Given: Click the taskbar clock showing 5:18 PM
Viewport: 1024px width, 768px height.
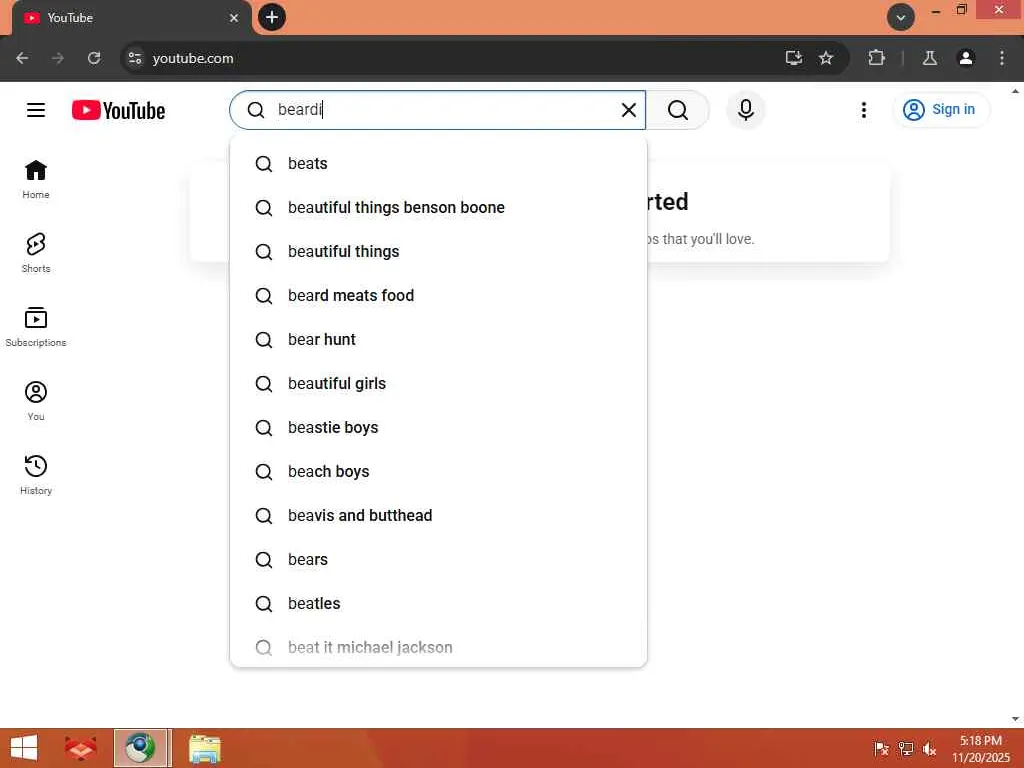Looking at the screenshot, I should click(x=980, y=748).
